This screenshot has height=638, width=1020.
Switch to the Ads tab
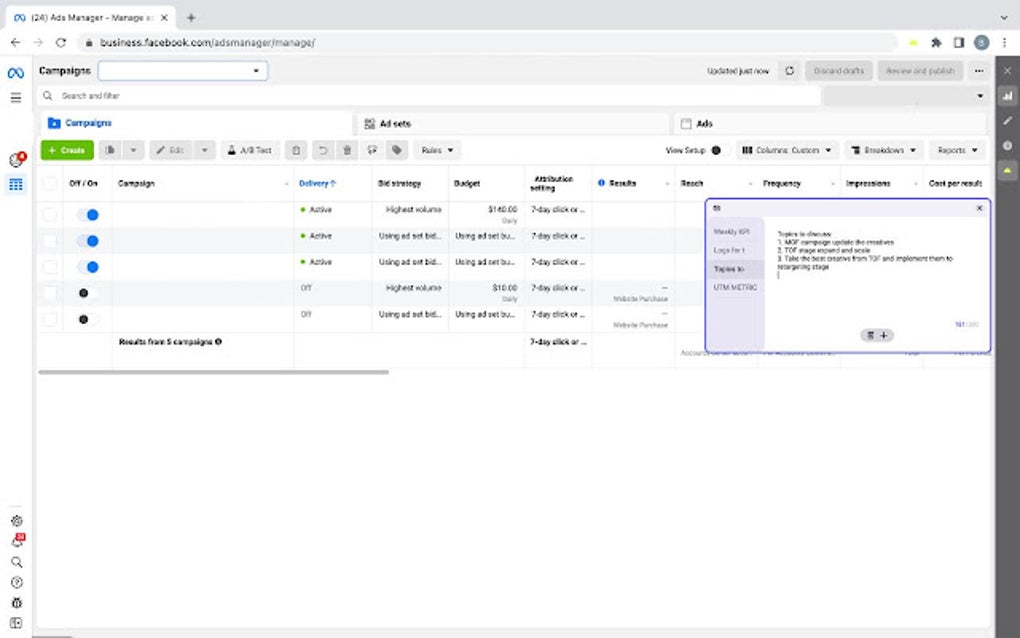830,124
